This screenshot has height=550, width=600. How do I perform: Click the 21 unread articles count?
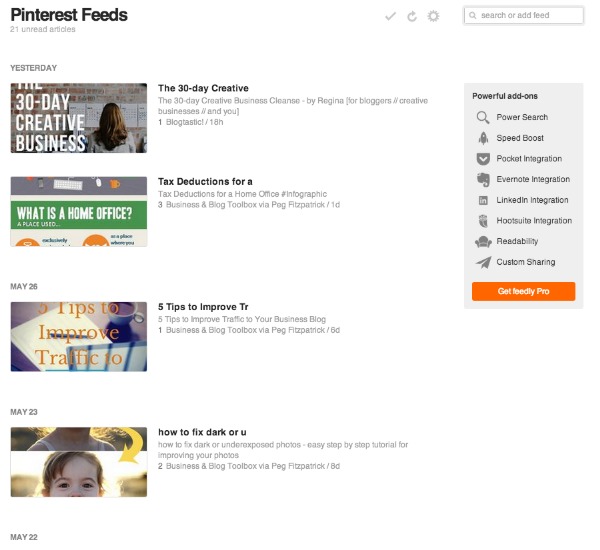[43, 29]
